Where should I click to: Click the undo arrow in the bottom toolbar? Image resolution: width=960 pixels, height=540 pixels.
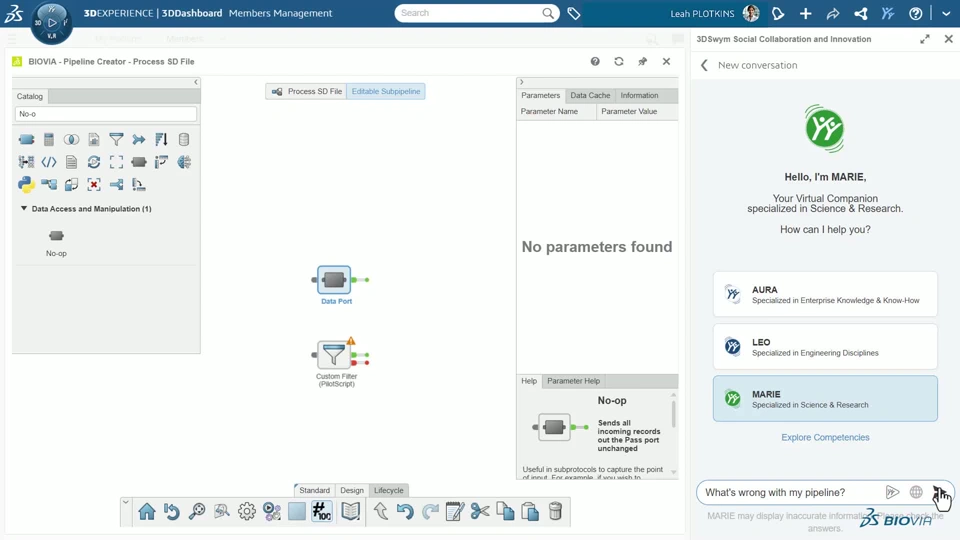tap(405, 511)
